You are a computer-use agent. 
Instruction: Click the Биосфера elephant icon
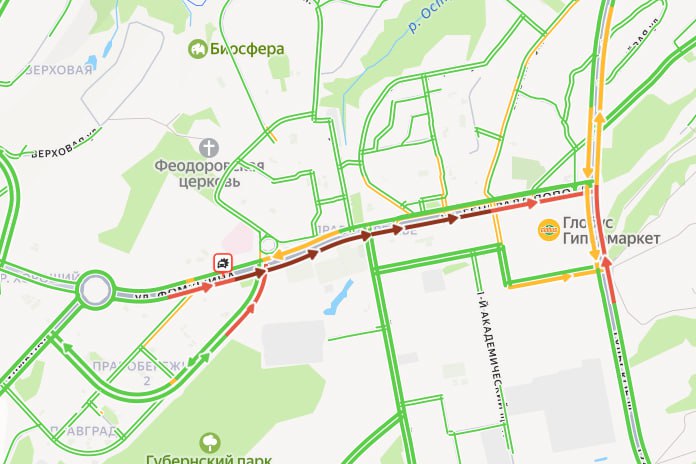pos(198,49)
